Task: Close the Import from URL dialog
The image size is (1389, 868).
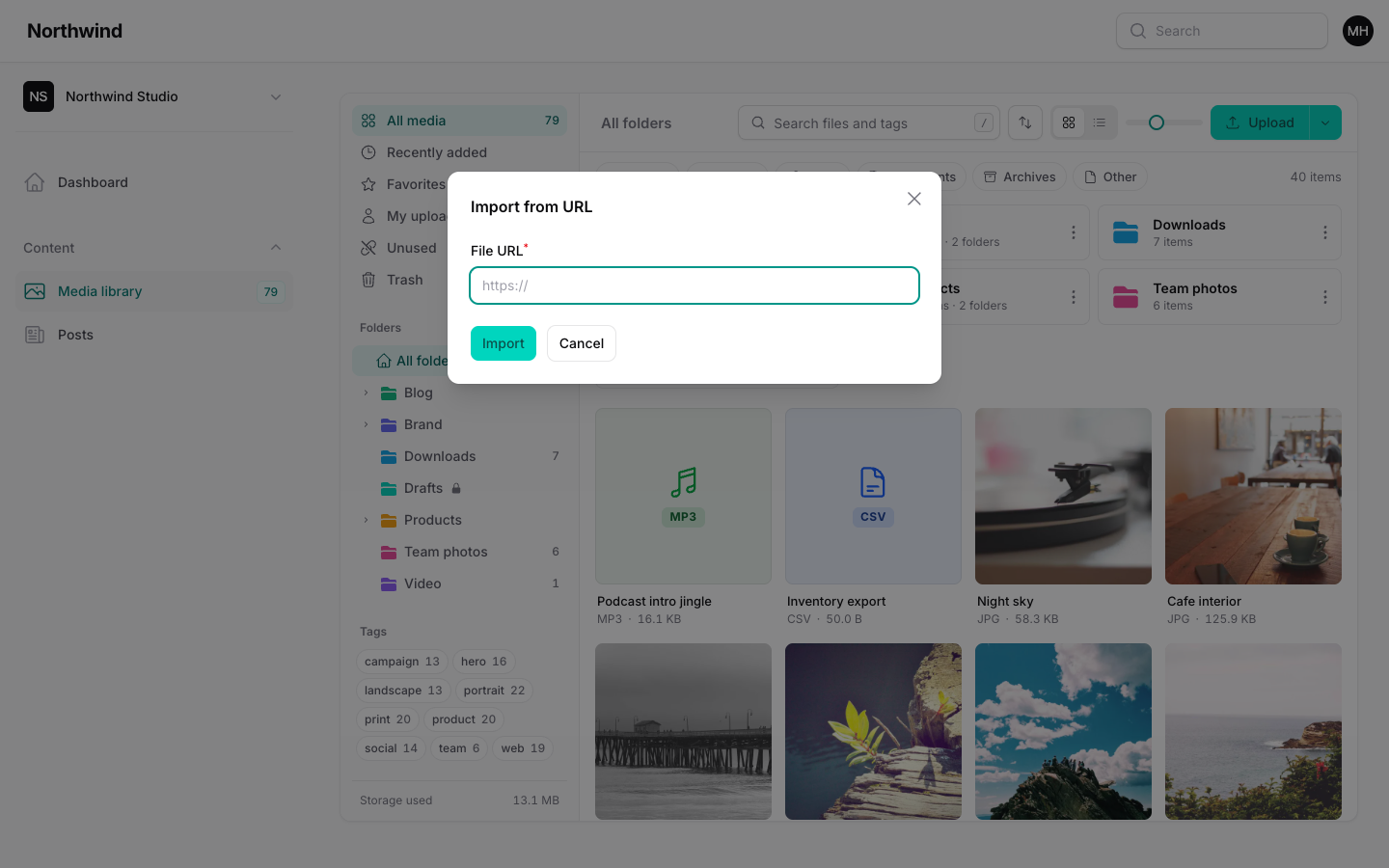Action: click(x=914, y=199)
